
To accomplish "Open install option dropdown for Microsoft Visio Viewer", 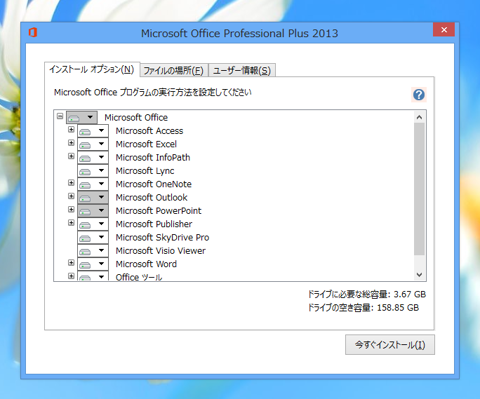I will click(93, 251).
